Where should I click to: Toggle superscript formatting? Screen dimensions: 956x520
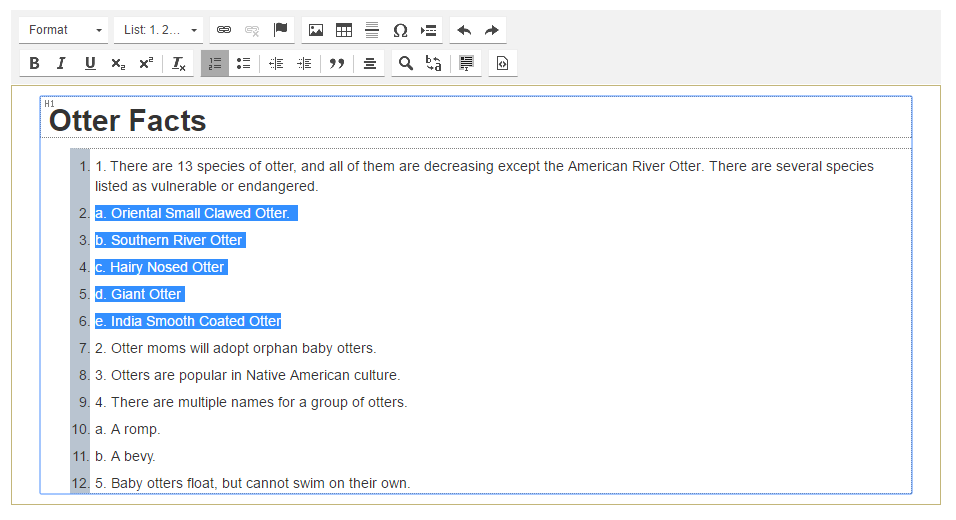[146, 63]
